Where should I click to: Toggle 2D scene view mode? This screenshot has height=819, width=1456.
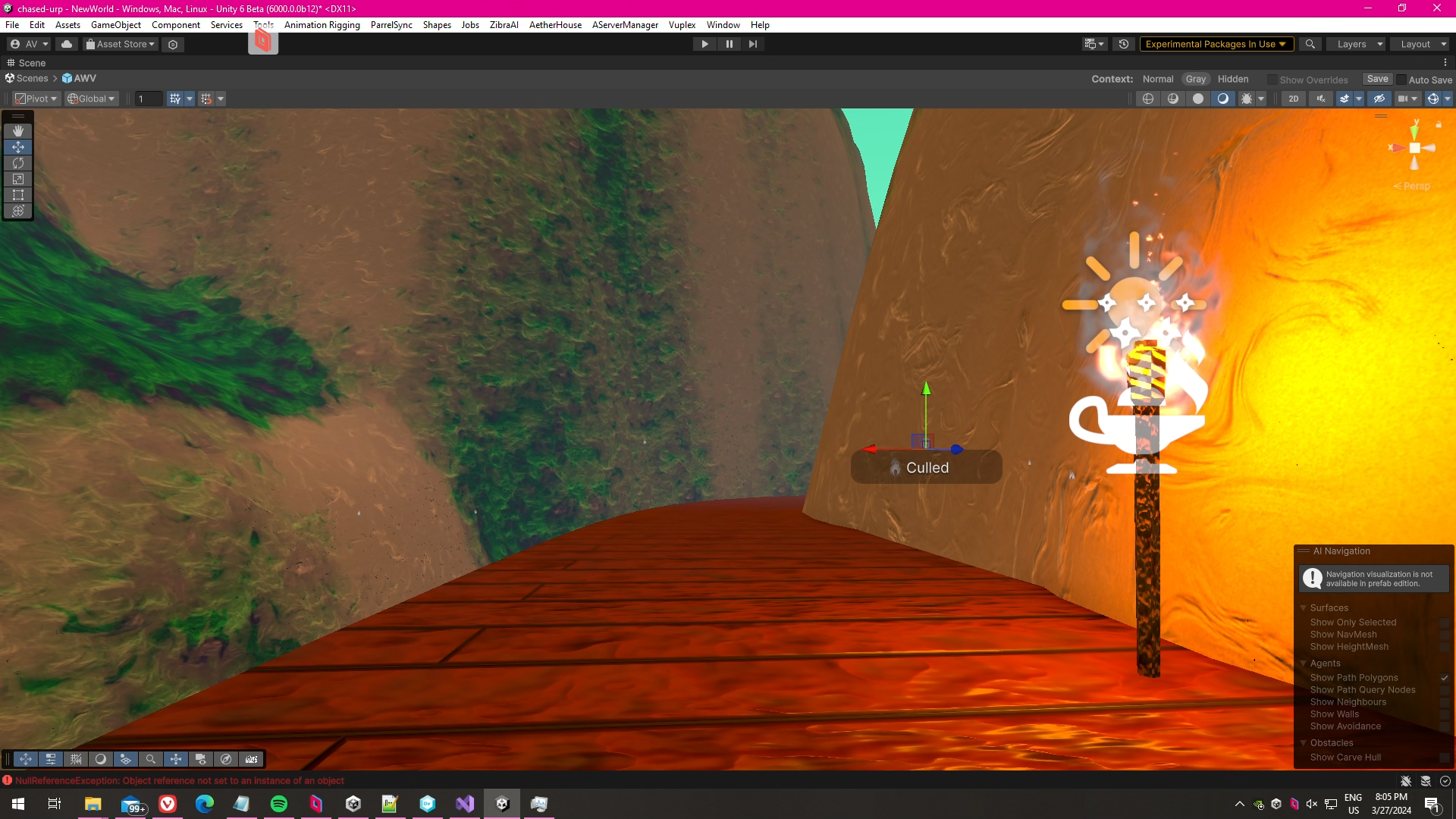point(1294,99)
